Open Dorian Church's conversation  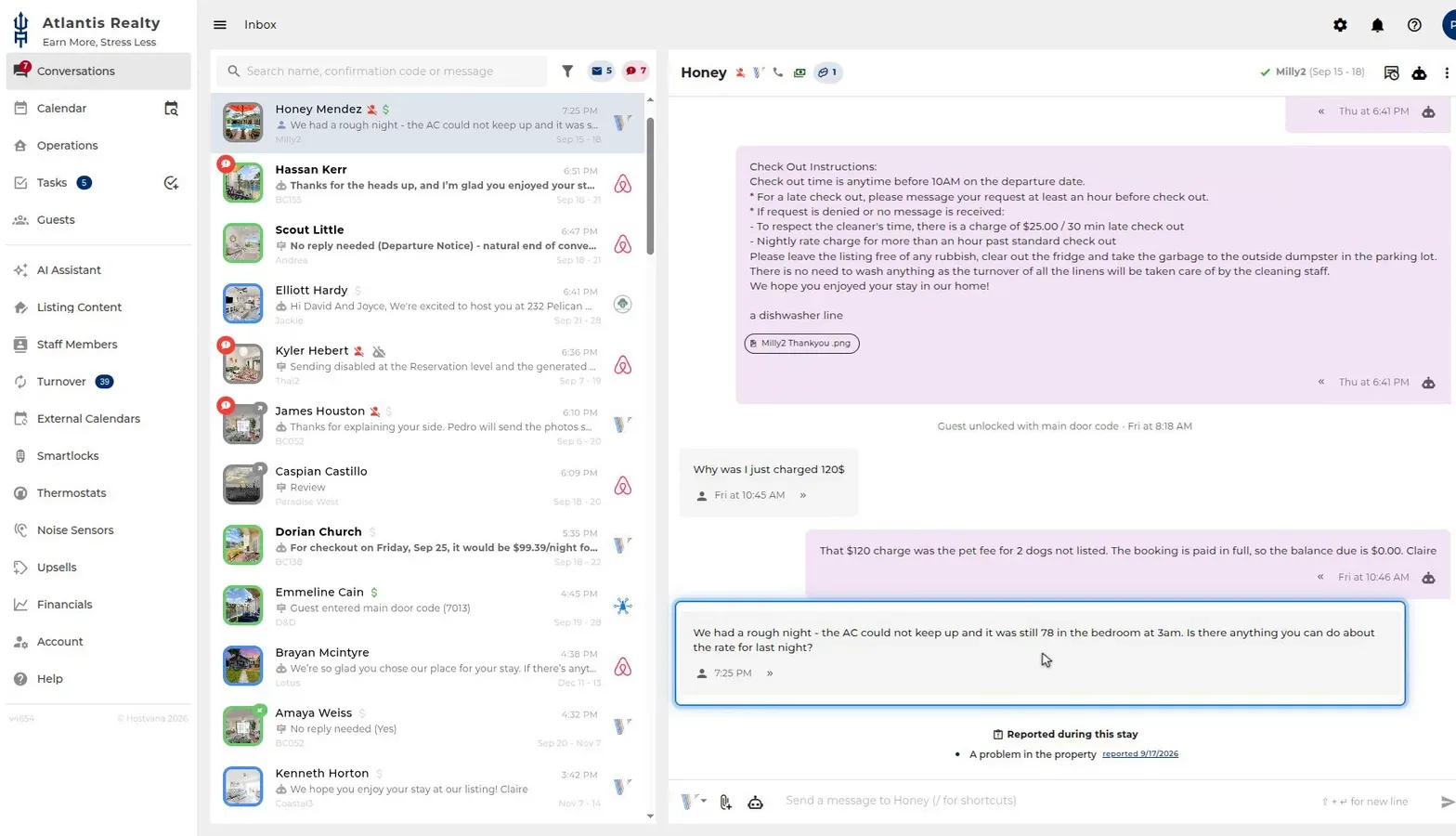(x=427, y=546)
